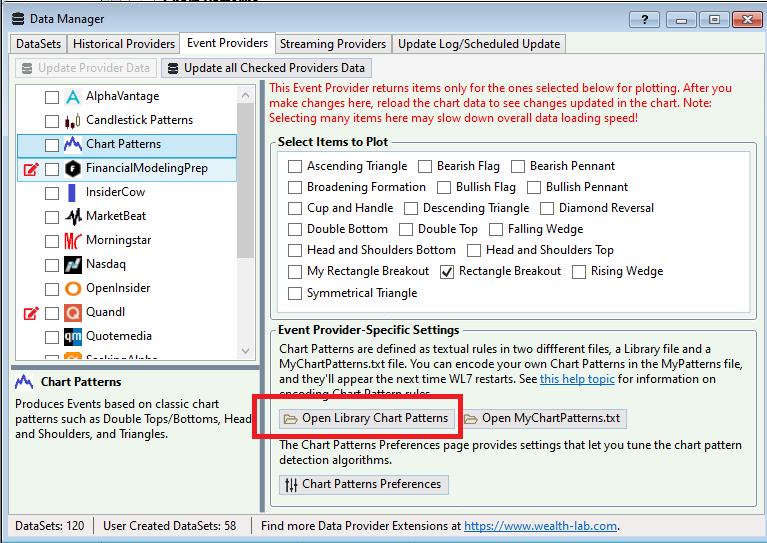The height and width of the screenshot is (543, 767).
Task: Check the My Rectangle Breakout pattern
Action: 295,272
